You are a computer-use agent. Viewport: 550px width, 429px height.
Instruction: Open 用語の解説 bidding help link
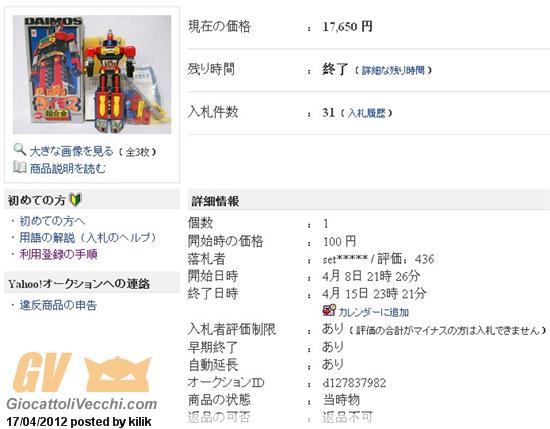click(88, 238)
